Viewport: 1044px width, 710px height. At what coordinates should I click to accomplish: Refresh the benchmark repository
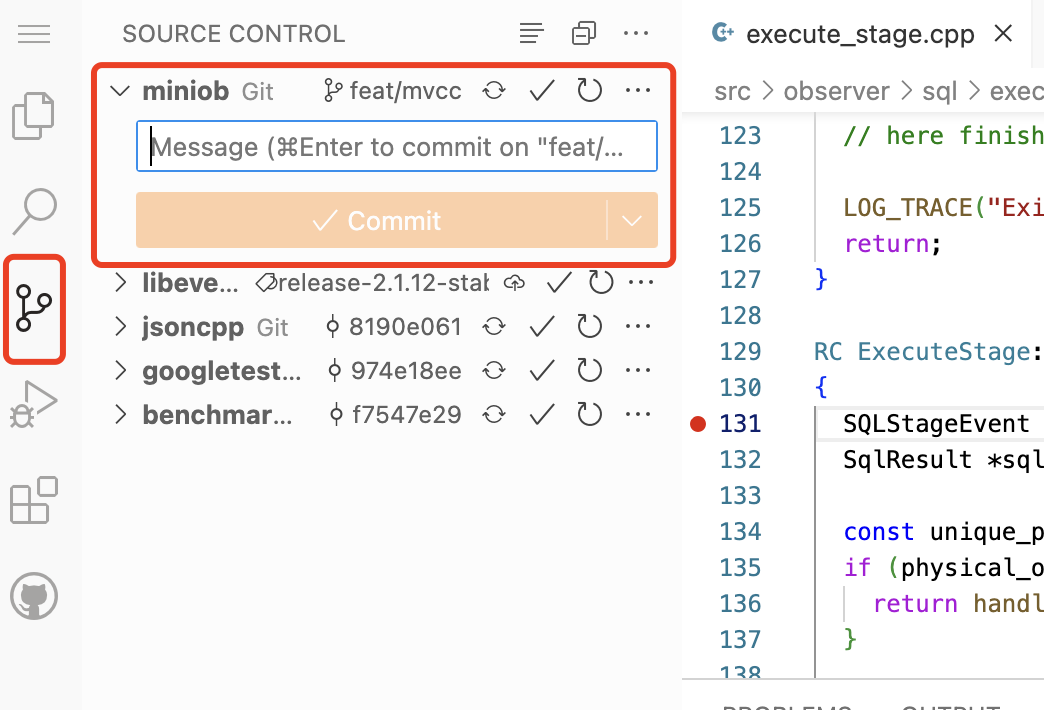tap(589, 414)
